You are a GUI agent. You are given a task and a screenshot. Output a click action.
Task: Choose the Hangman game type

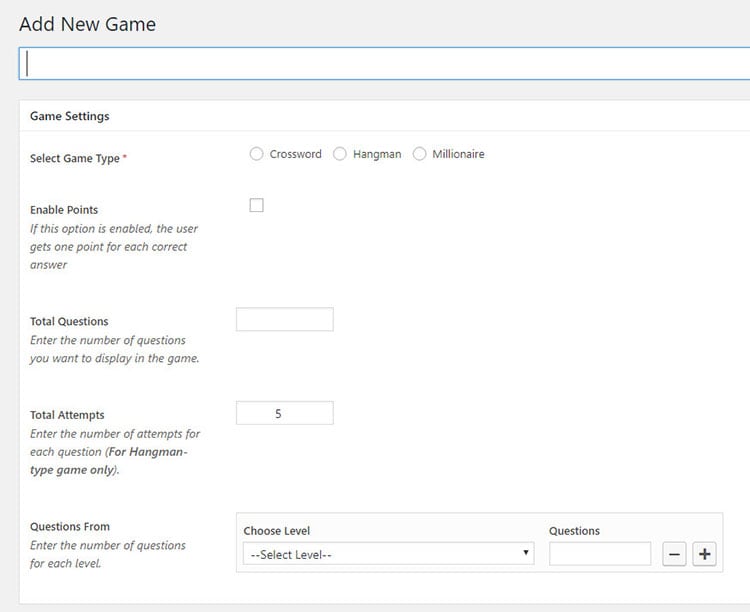pos(340,154)
